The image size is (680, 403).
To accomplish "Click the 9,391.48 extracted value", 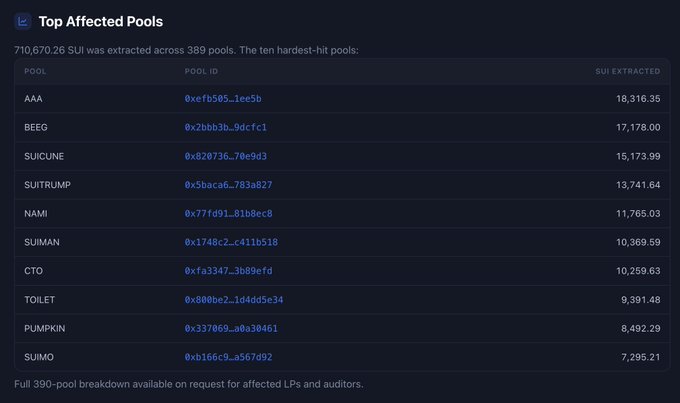I will 641,300.
